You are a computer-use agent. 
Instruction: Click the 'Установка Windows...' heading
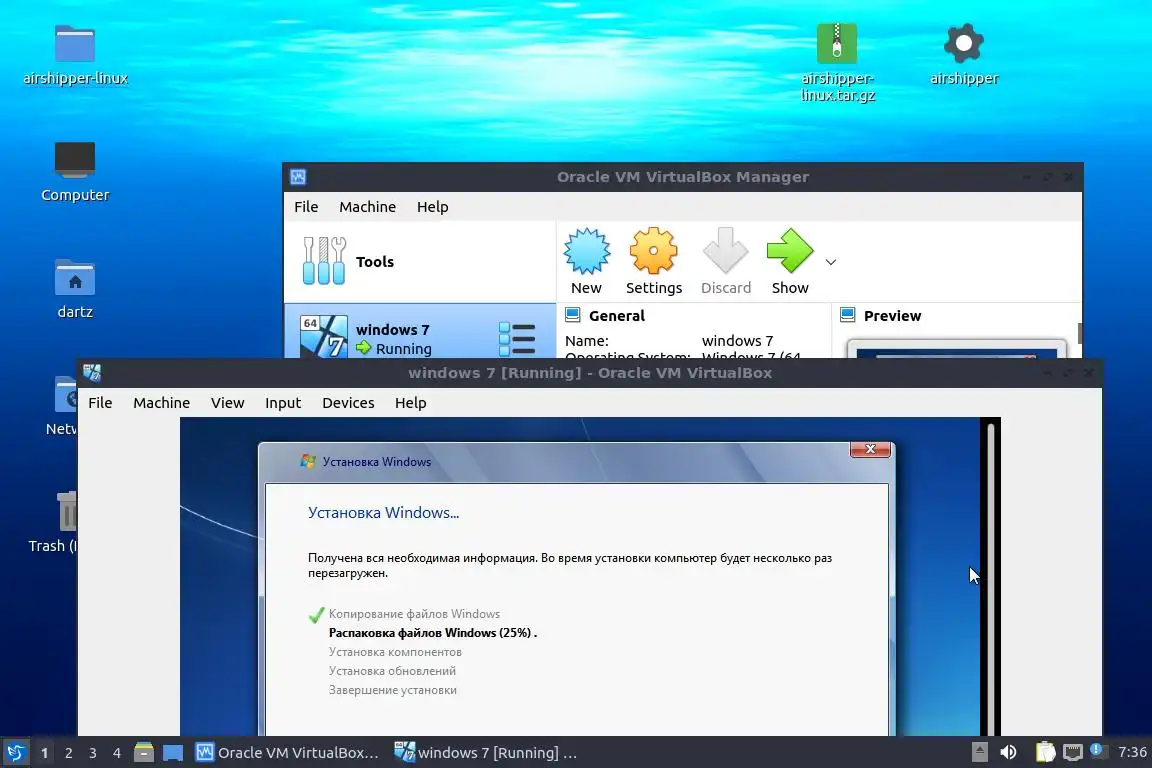point(384,513)
